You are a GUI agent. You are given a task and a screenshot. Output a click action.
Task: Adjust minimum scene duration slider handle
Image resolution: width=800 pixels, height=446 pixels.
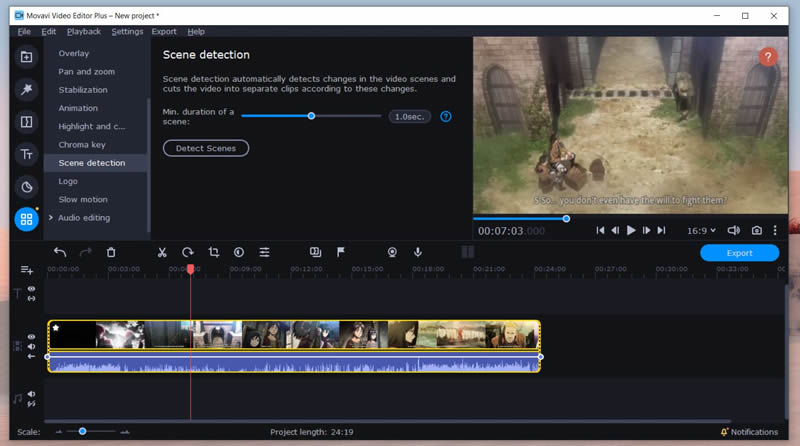(311, 116)
